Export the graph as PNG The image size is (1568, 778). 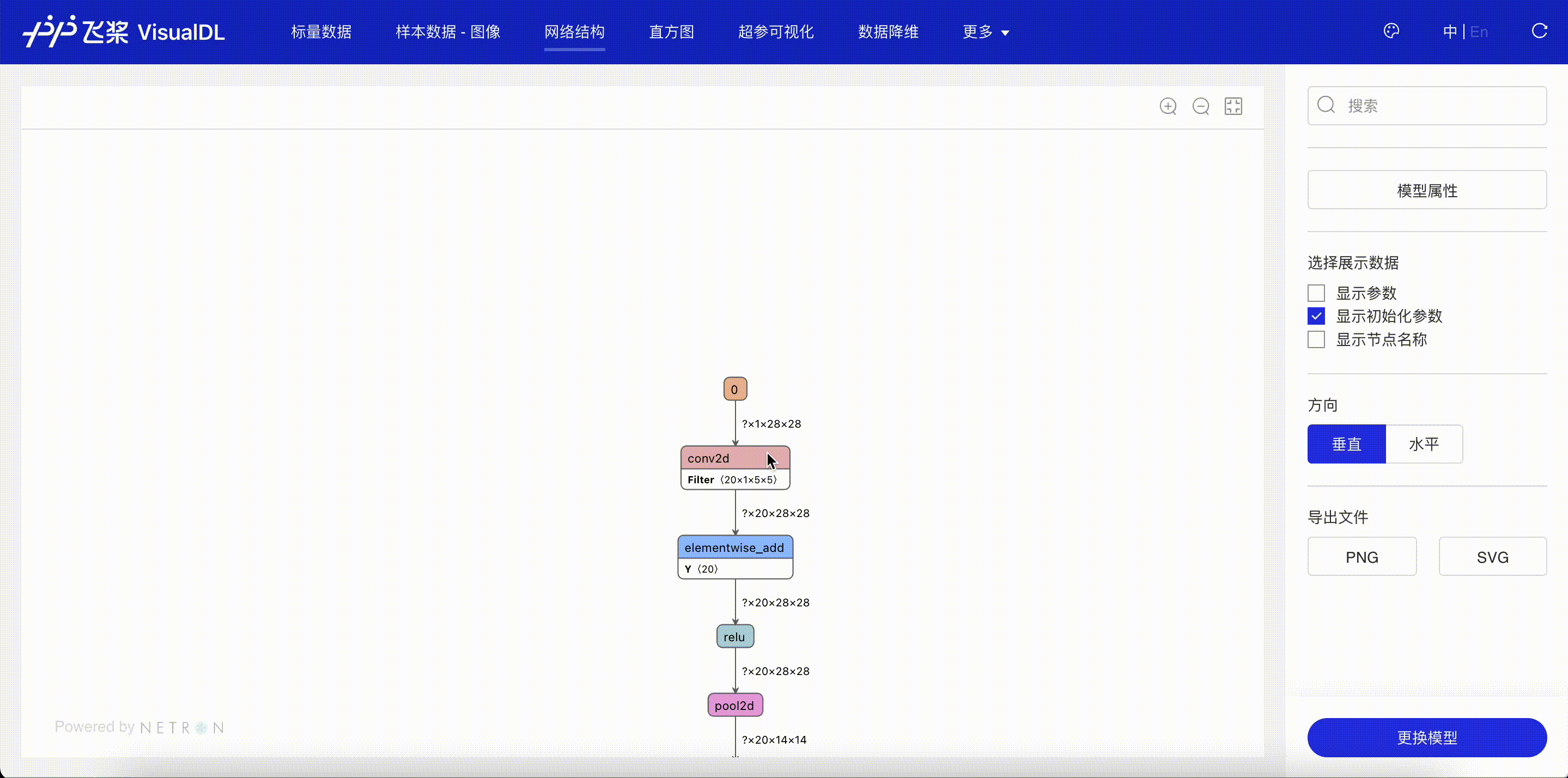1361,556
